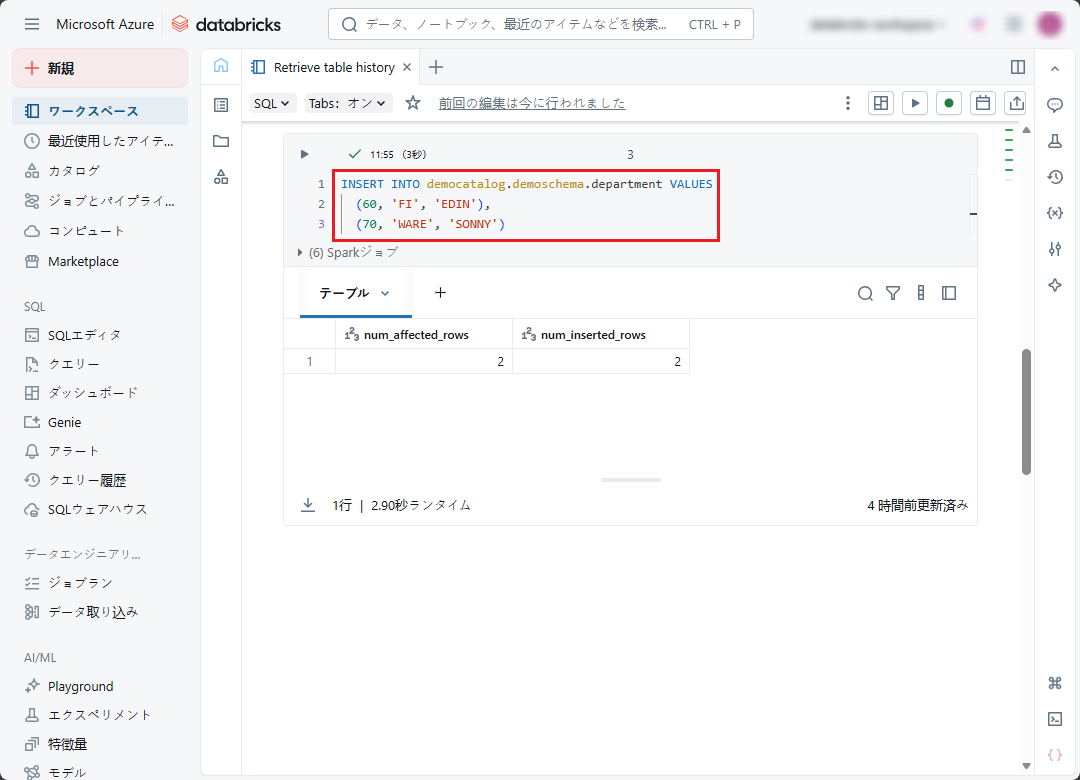Toggle the side-by-side editor layout
Image resolution: width=1080 pixels, height=780 pixels.
coord(1018,67)
